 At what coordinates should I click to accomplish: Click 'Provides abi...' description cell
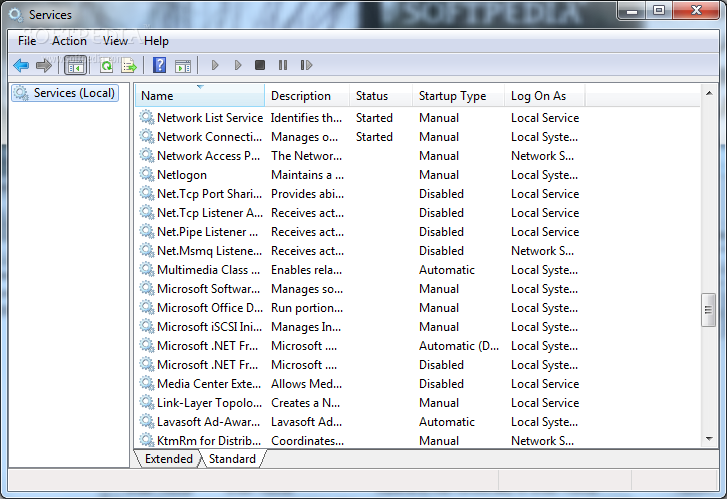click(x=307, y=194)
